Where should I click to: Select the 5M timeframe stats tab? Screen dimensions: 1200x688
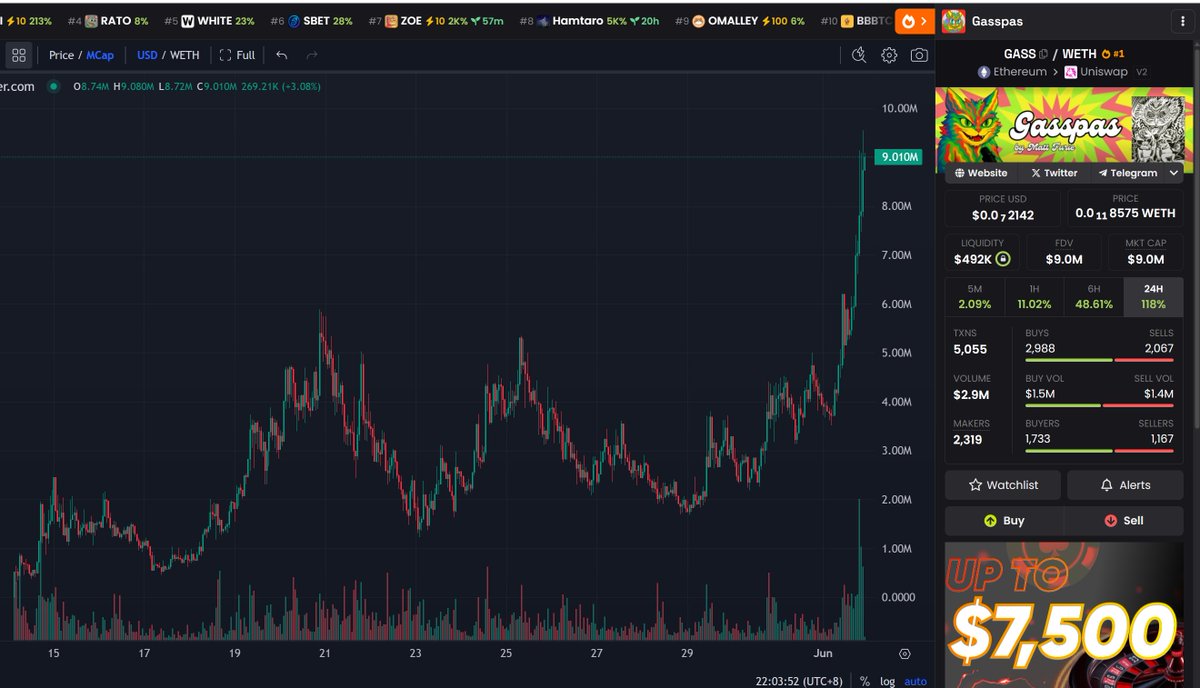975,297
